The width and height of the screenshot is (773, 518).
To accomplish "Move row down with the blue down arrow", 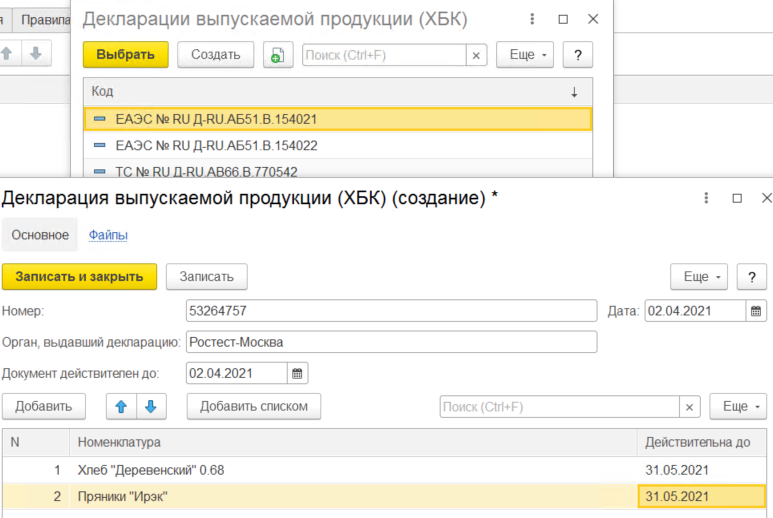I will point(150,406).
